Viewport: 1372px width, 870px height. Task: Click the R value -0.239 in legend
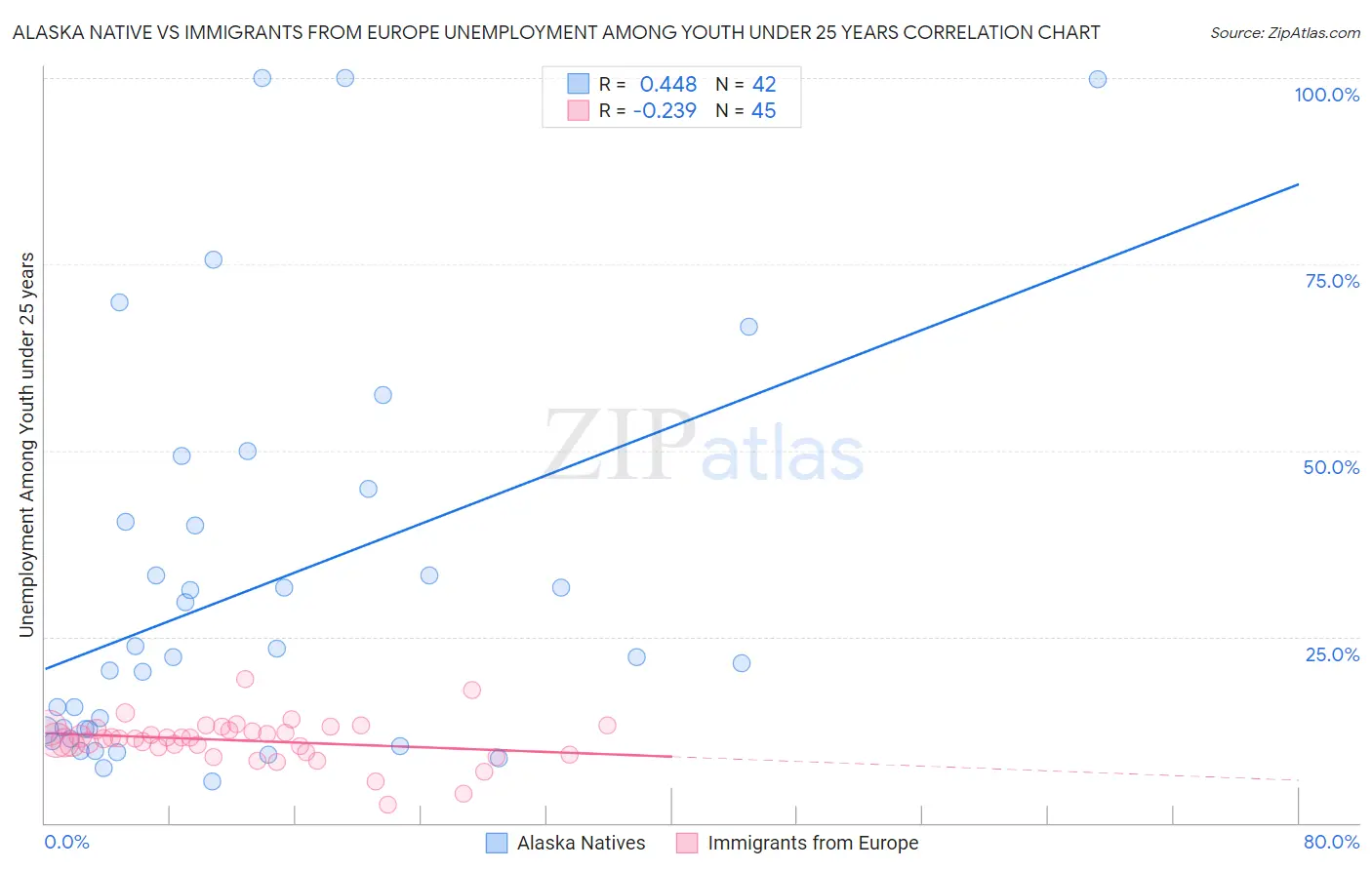(665, 110)
